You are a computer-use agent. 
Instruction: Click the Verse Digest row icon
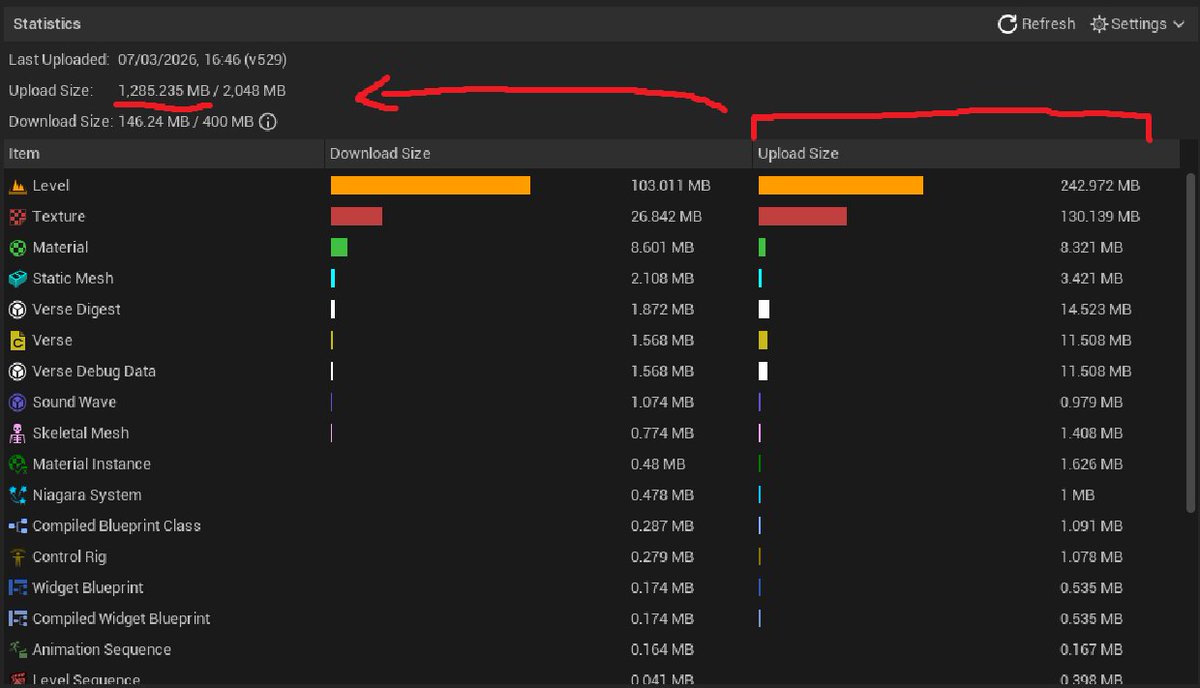click(x=18, y=310)
